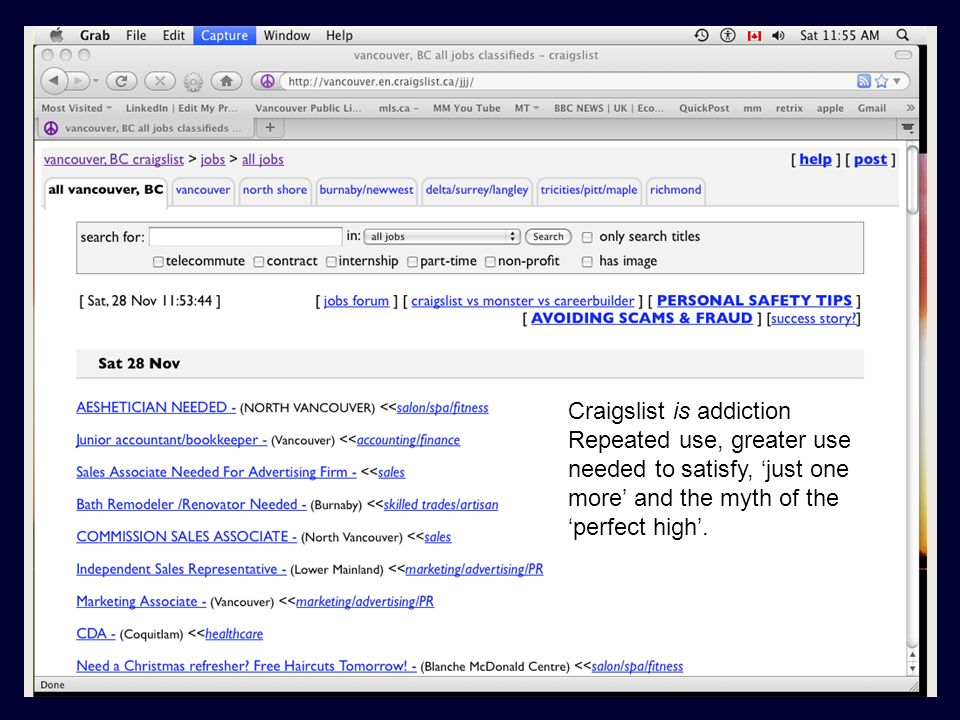Click the post link
Image resolution: width=960 pixels, height=720 pixels.
point(870,159)
